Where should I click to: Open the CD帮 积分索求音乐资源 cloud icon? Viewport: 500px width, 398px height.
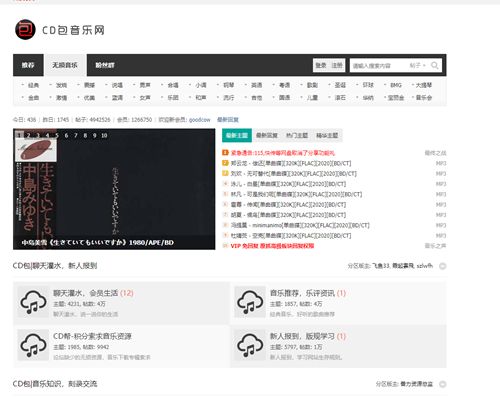click(x=33, y=345)
